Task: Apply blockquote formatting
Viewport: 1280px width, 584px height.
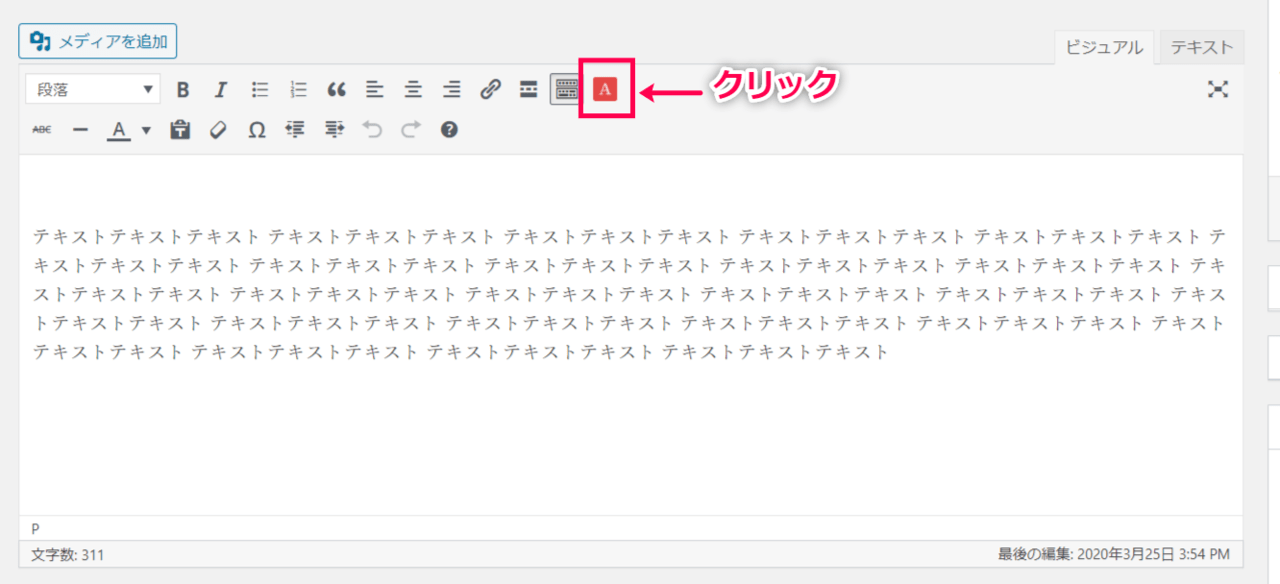Action: [336, 89]
